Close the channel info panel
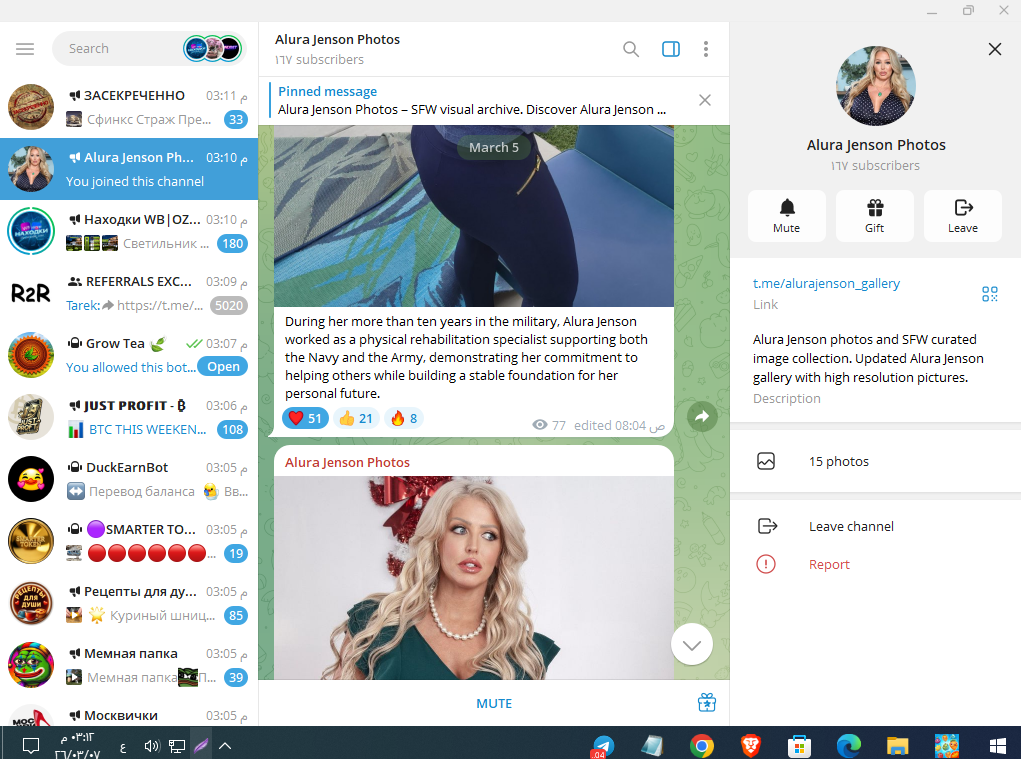This screenshot has height=759, width=1021. click(x=994, y=49)
